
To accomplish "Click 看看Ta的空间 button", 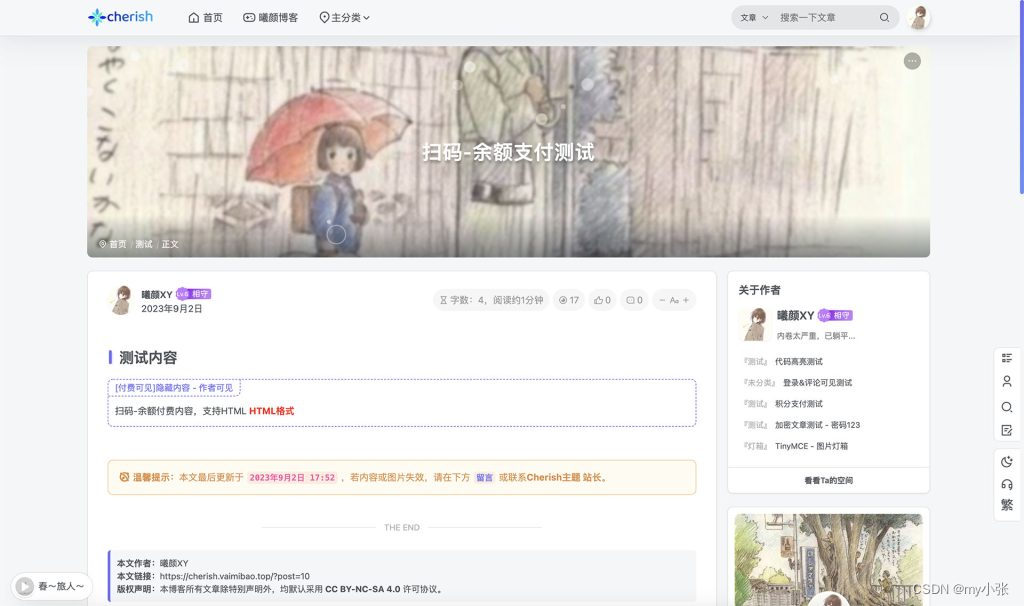I will coord(828,481).
